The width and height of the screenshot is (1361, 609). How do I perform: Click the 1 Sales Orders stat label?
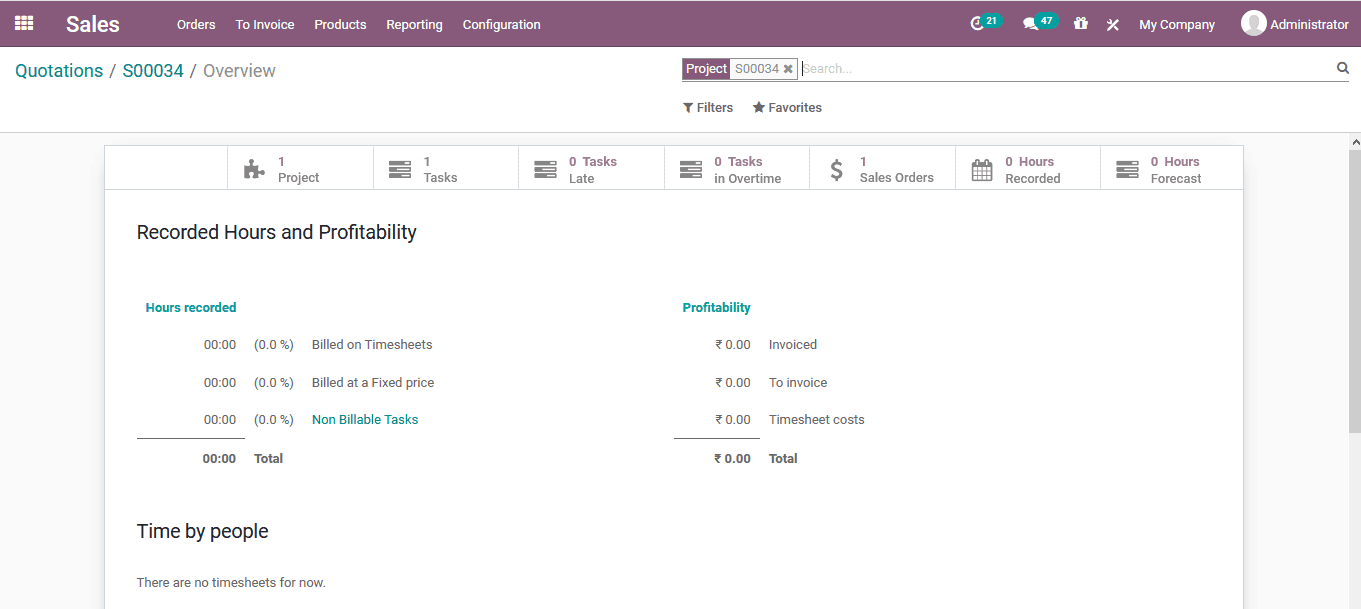tap(897, 169)
